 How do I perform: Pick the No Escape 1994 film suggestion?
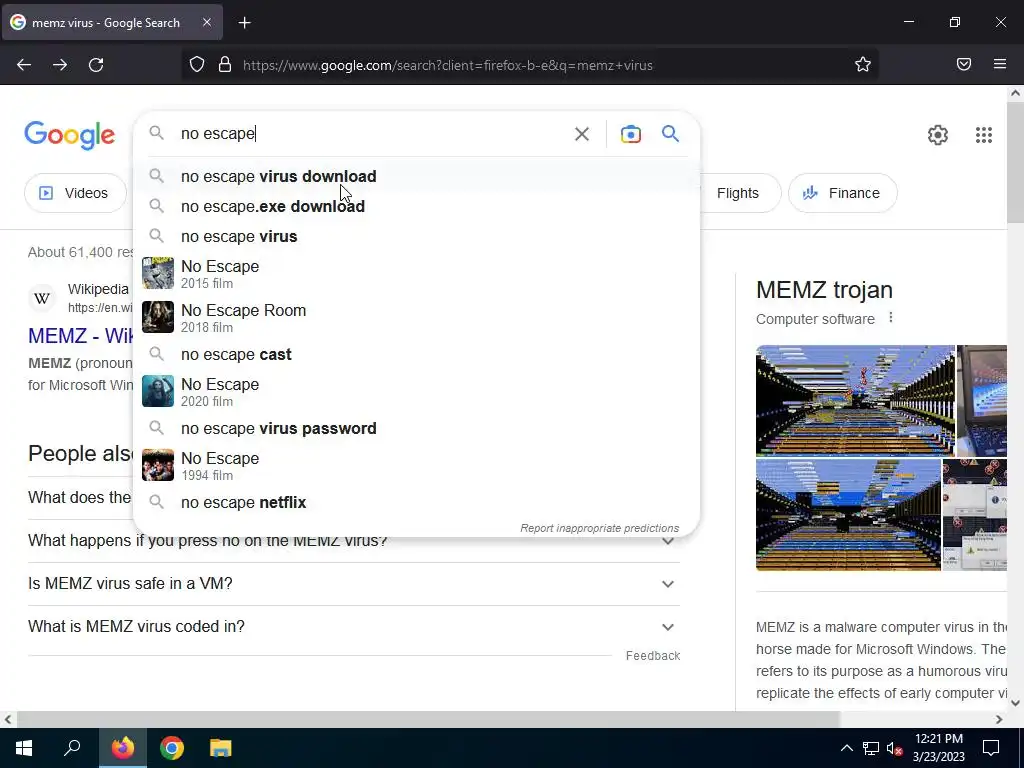pyautogui.click(x=416, y=466)
